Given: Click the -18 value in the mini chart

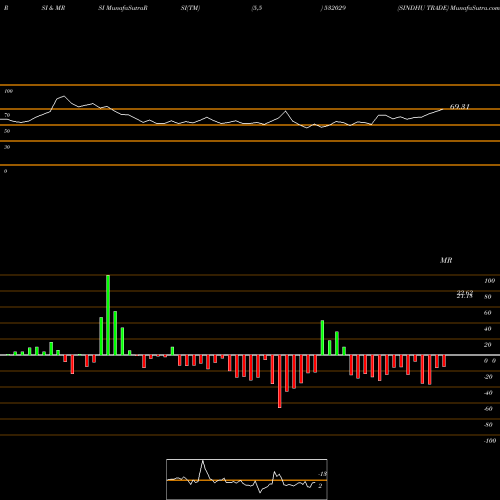Looking at the screenshot, I should (323, 474).
